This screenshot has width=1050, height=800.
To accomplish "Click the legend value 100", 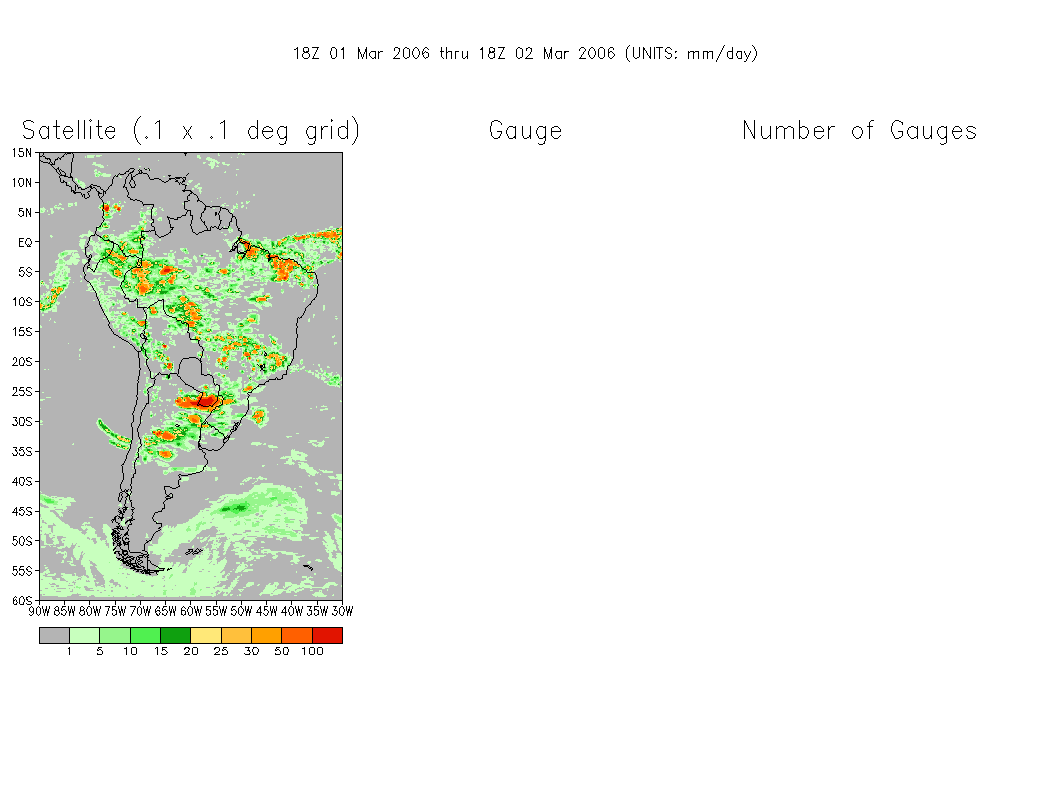I will point(312,651).
